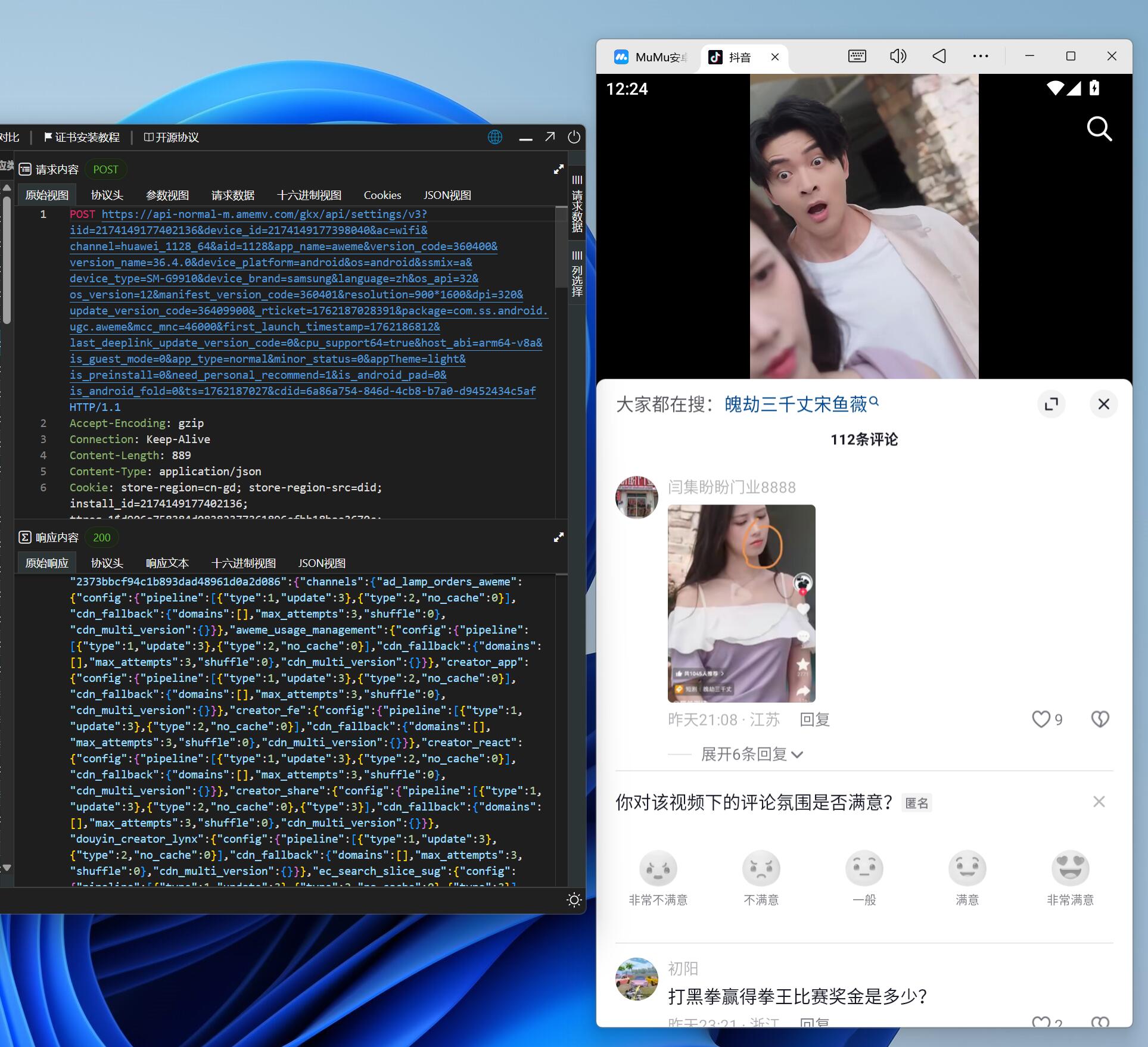1148x1047 pixels.
Task: Switch to request JSON视图 tab
Action: pos(447,195)
